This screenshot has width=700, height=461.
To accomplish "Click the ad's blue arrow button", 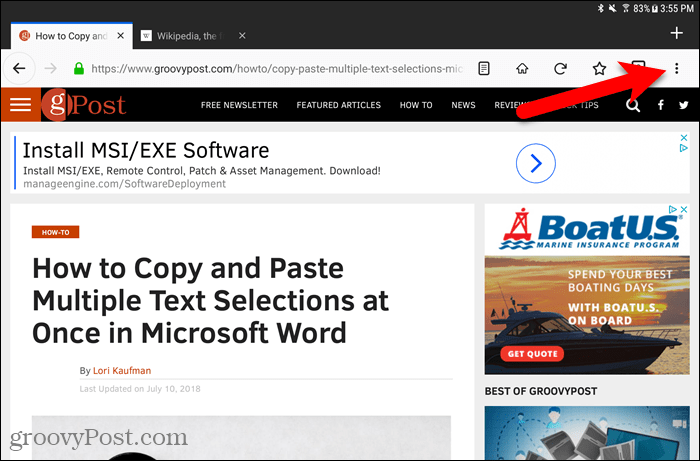I will coord(536,163).
